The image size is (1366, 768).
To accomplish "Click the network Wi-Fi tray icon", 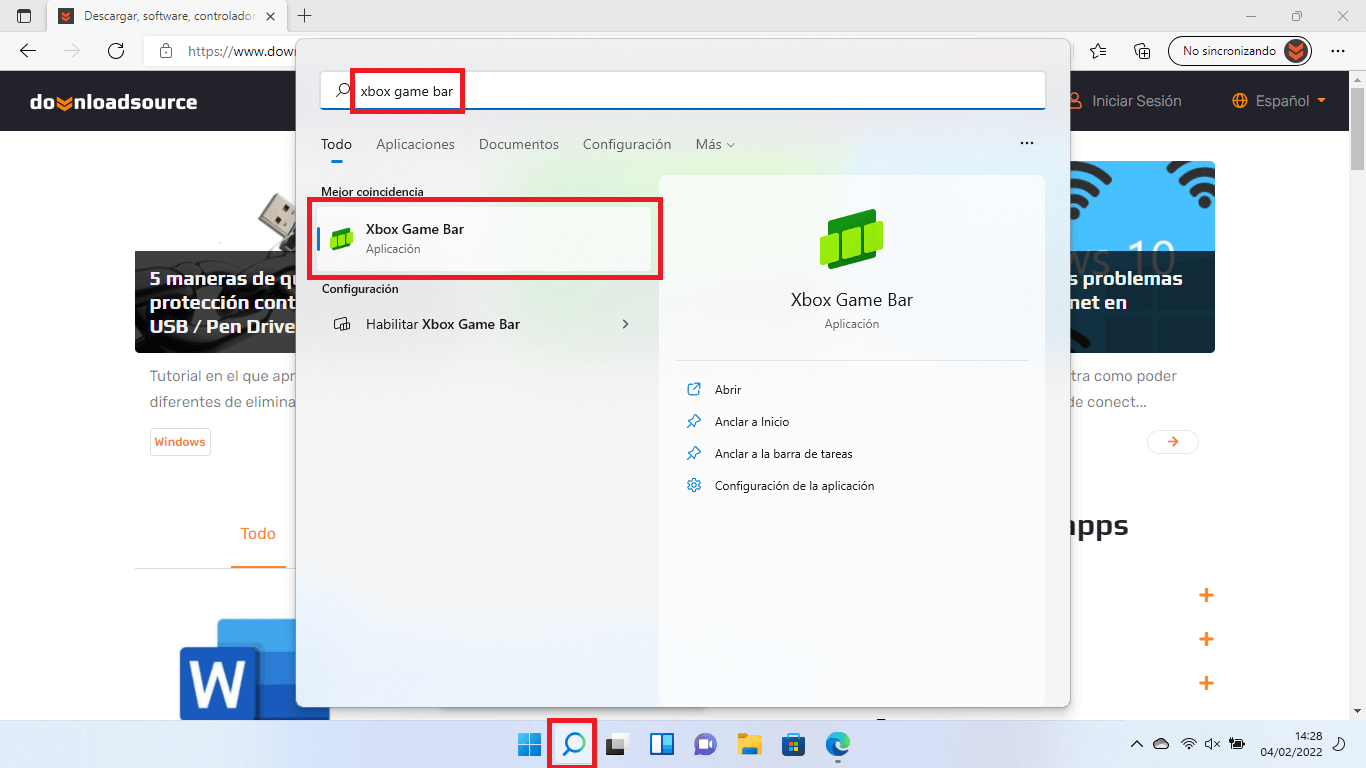I will tap(1189, 744).
